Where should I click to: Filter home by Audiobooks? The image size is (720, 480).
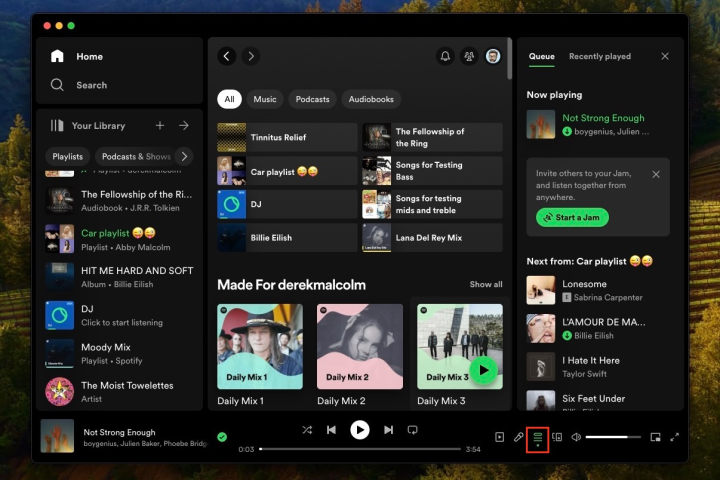(371, 99)
